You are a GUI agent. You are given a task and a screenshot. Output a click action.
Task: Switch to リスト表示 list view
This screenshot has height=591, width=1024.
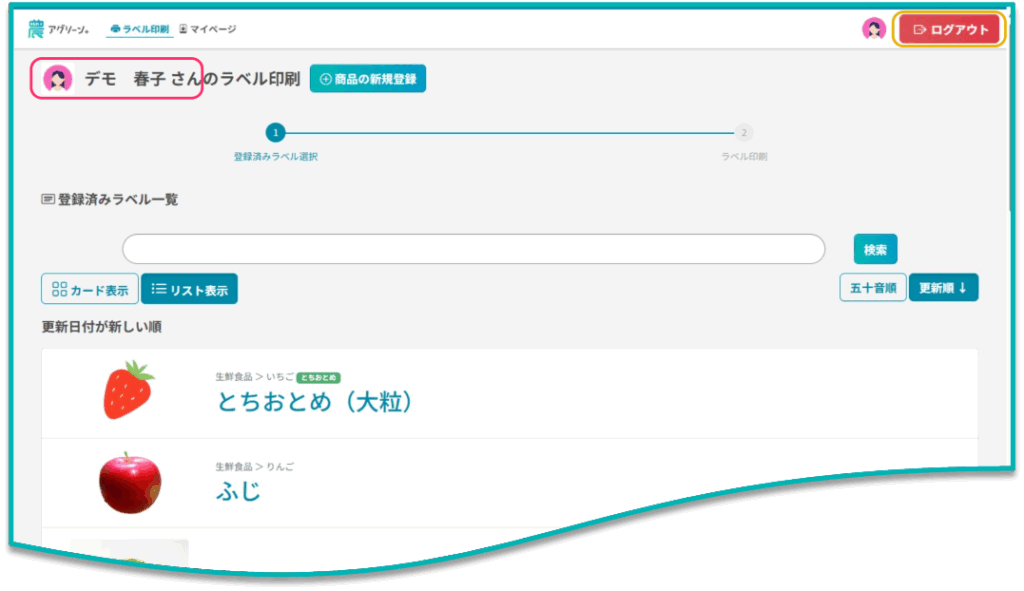pos(189,290)
